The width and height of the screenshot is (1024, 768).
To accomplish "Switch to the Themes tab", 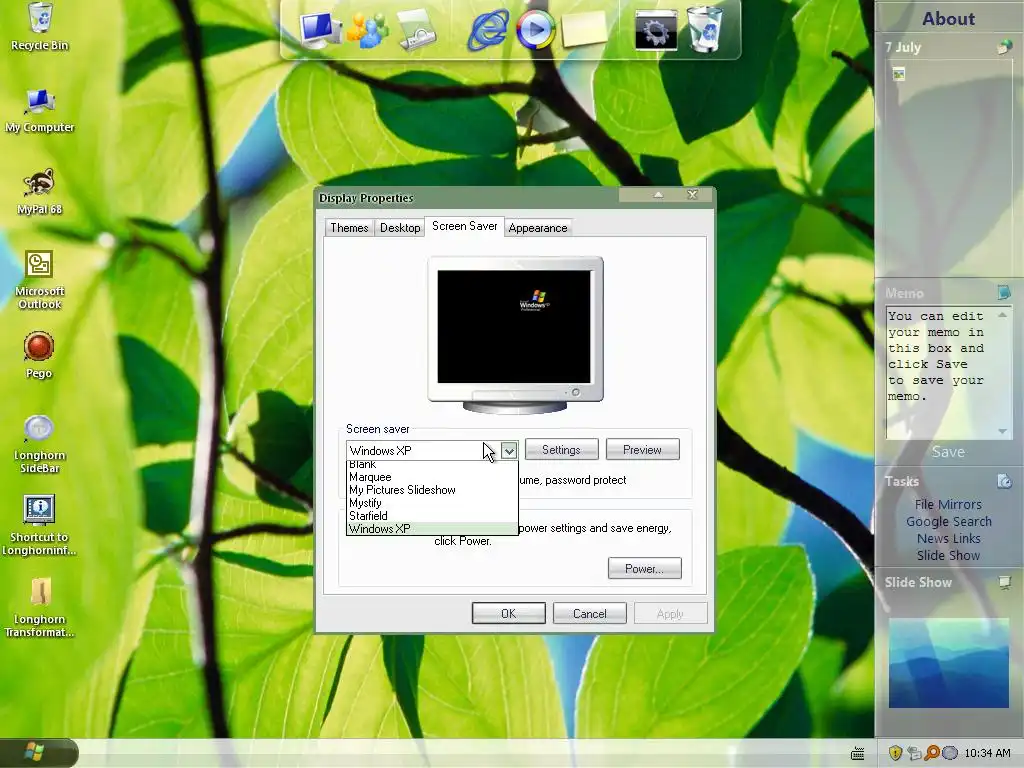I will point(349,228).
